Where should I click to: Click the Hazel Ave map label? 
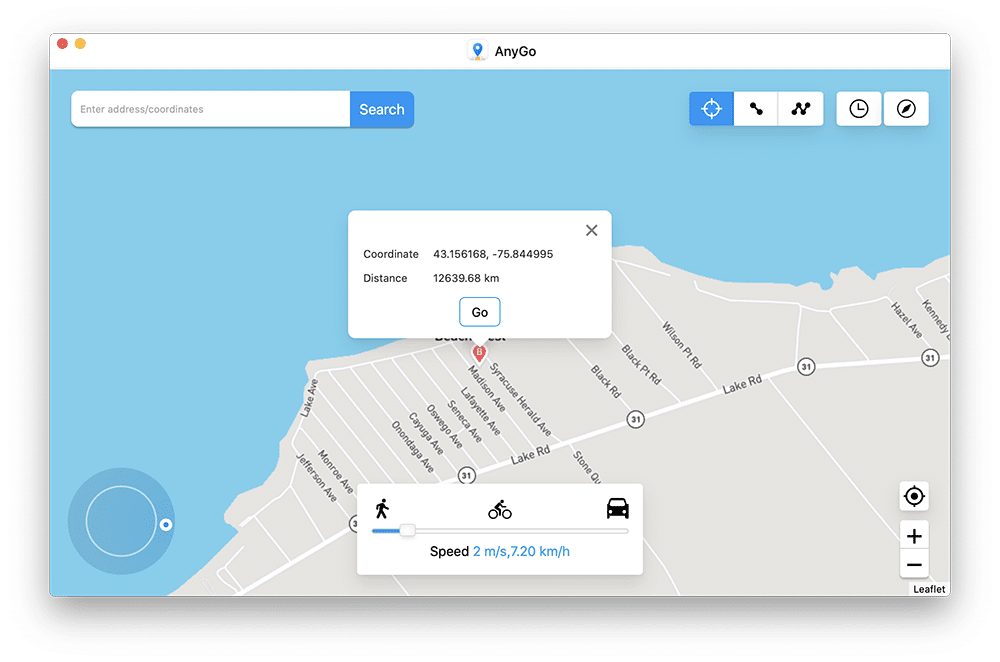(906, 320)
